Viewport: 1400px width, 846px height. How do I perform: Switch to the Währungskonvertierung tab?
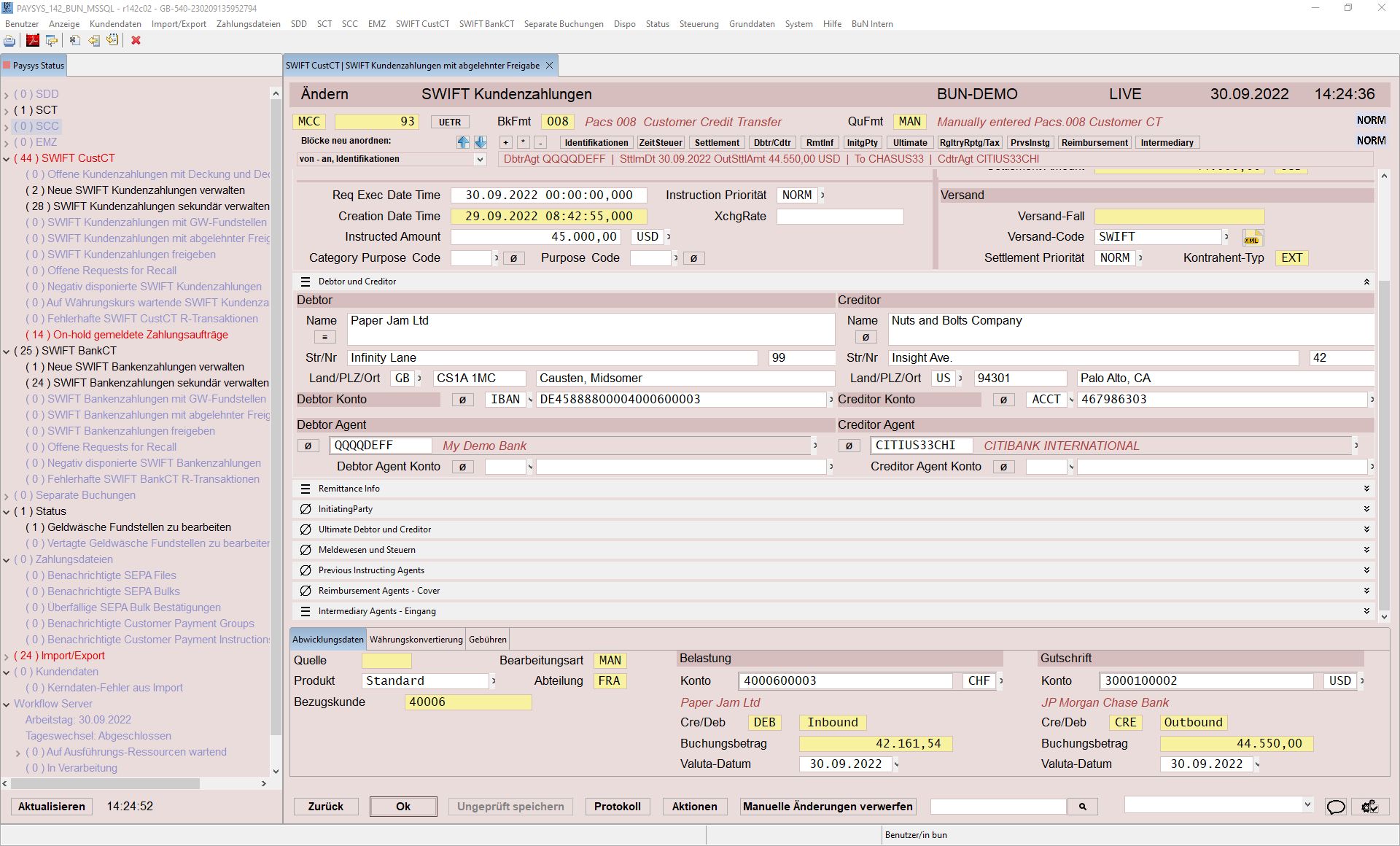point(416,640)
